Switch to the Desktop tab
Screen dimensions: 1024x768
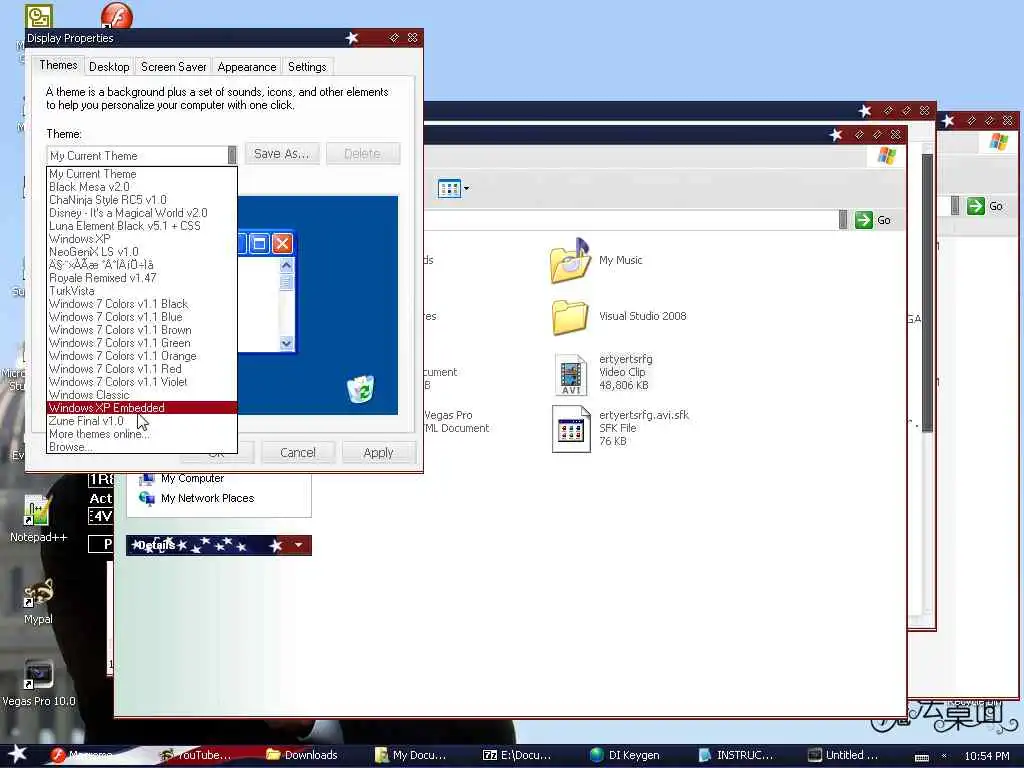point(109,67)
